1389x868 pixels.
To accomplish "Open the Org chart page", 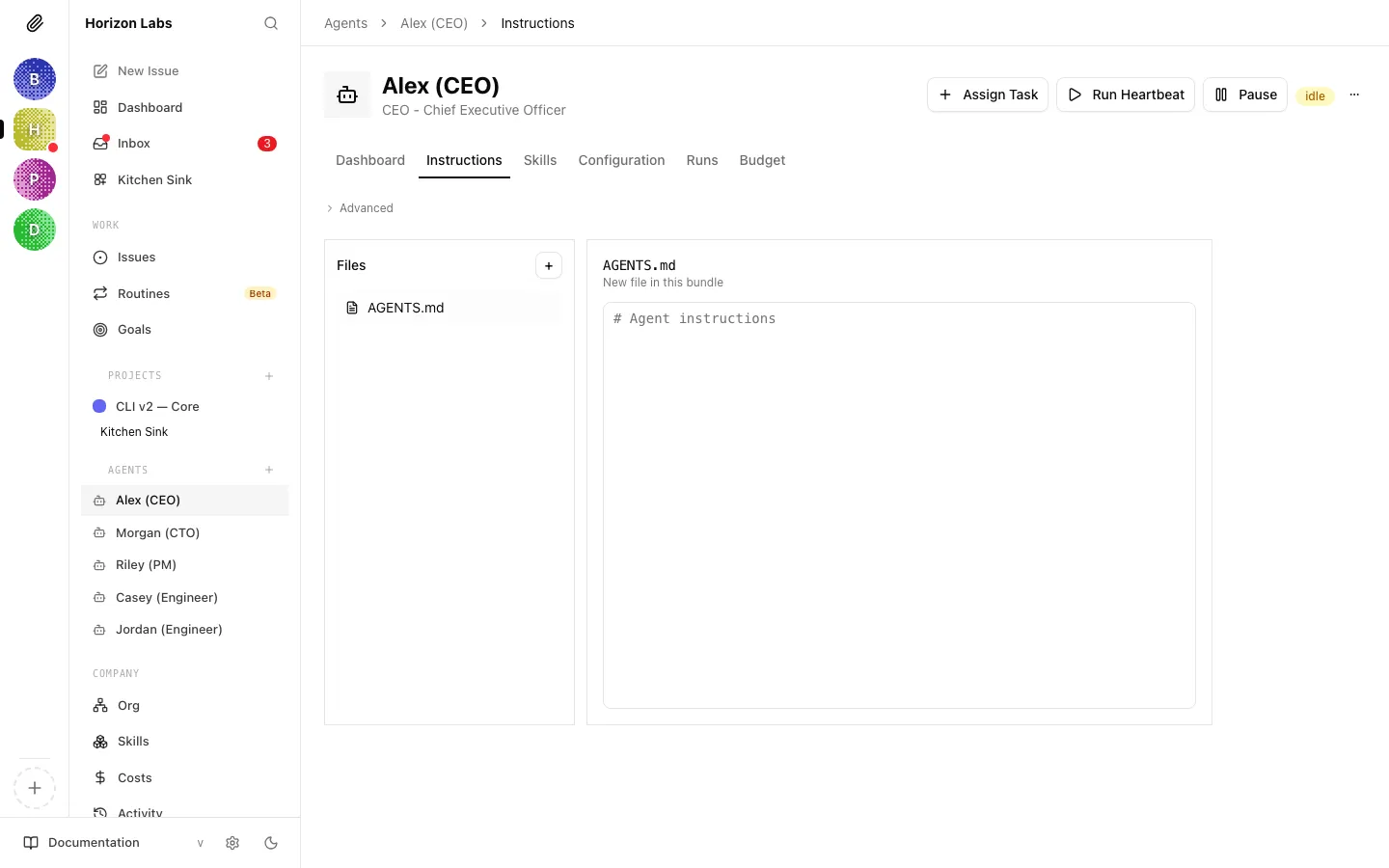I will click(x=184, y=706).
